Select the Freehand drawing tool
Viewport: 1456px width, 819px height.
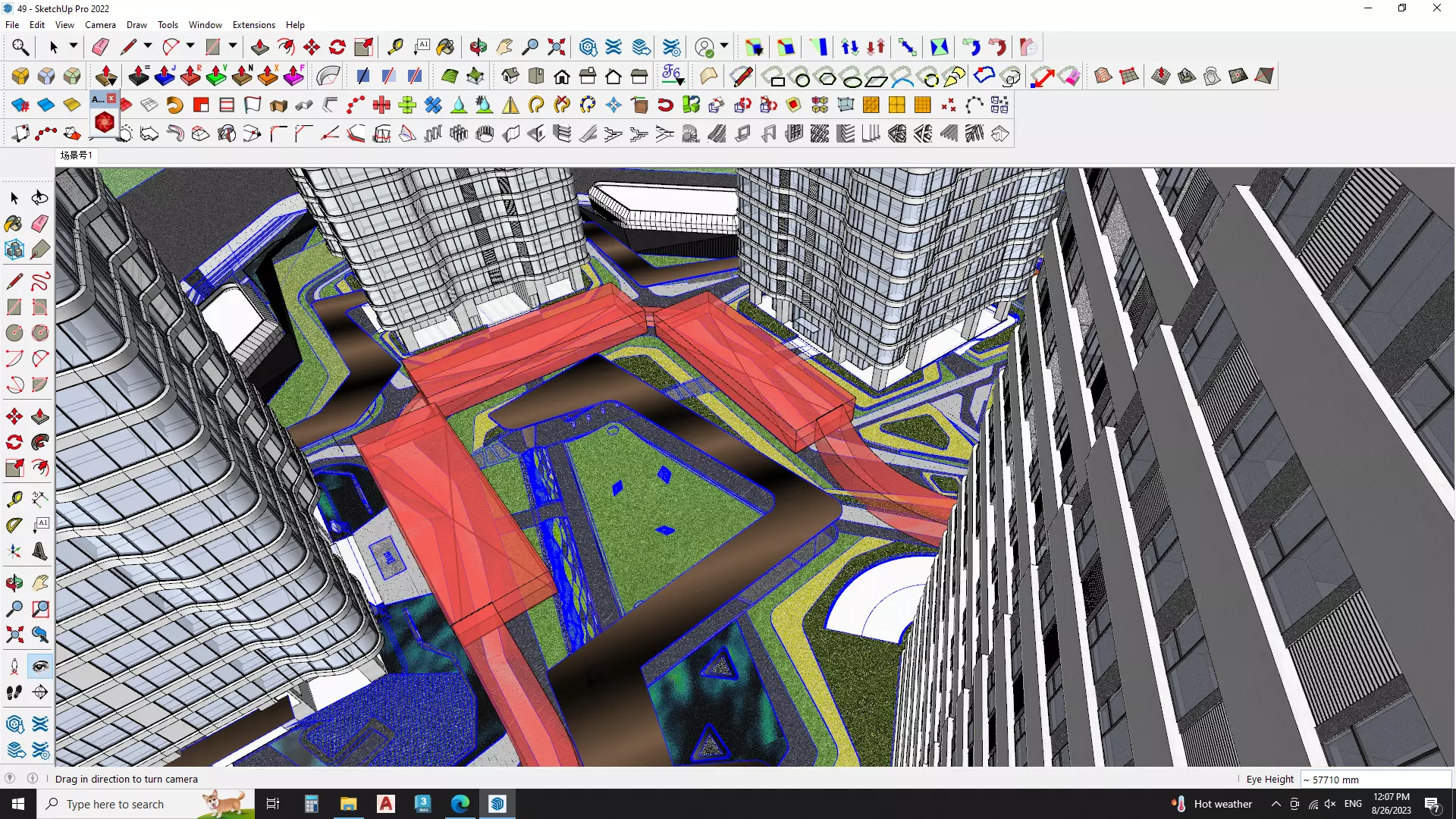tap(40, 281)
